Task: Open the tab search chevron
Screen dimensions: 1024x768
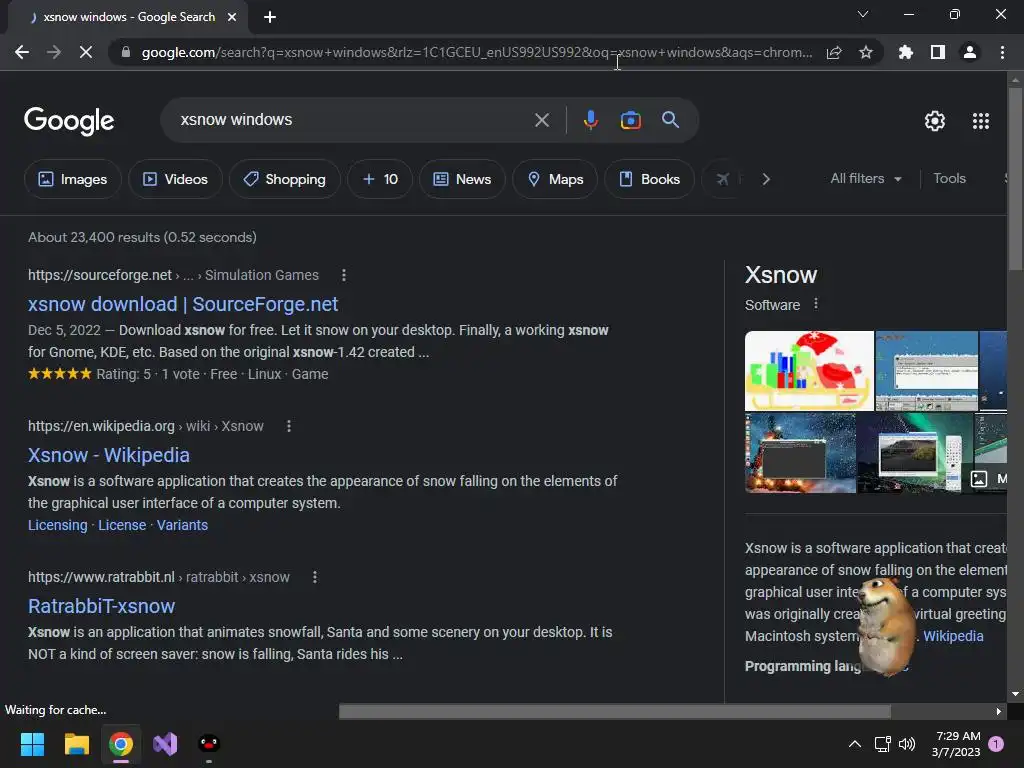Action: (863, 14)
